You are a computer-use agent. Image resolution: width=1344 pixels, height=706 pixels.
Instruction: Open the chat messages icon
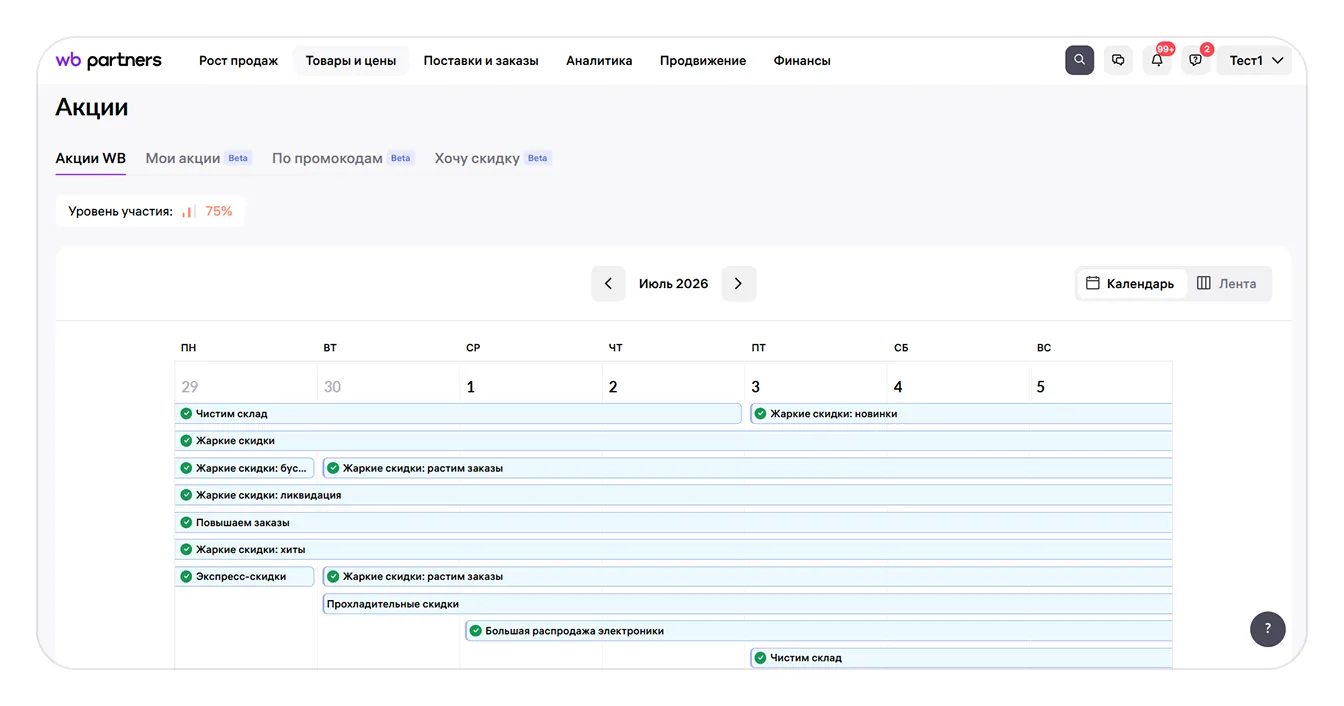[x=1118, y=60]
